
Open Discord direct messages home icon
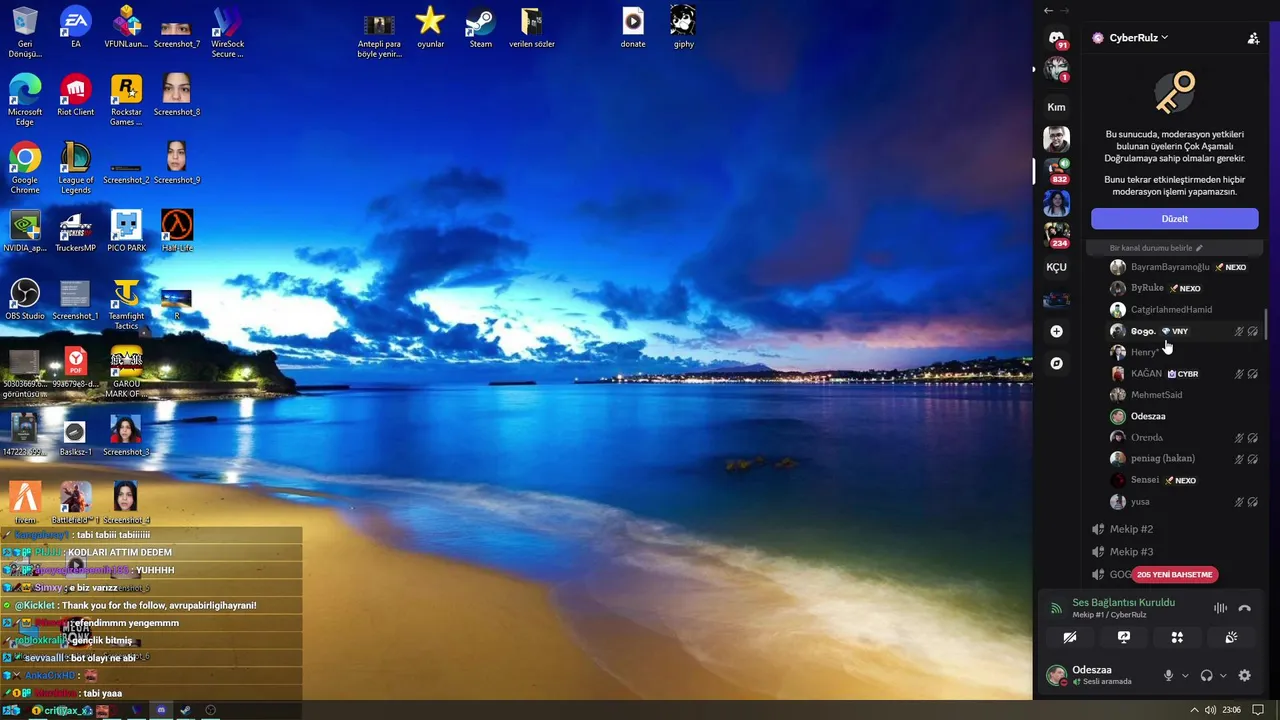pos(1056,38)
